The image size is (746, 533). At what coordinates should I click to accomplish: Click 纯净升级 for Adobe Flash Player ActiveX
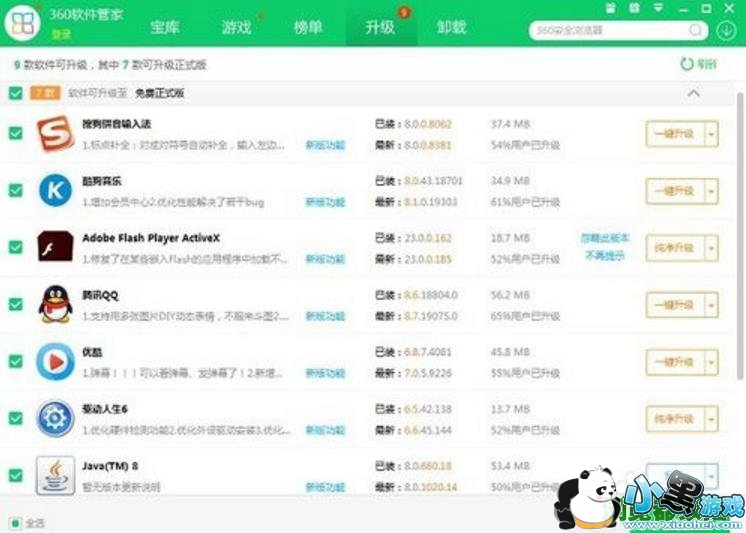[x=675, y=248]
